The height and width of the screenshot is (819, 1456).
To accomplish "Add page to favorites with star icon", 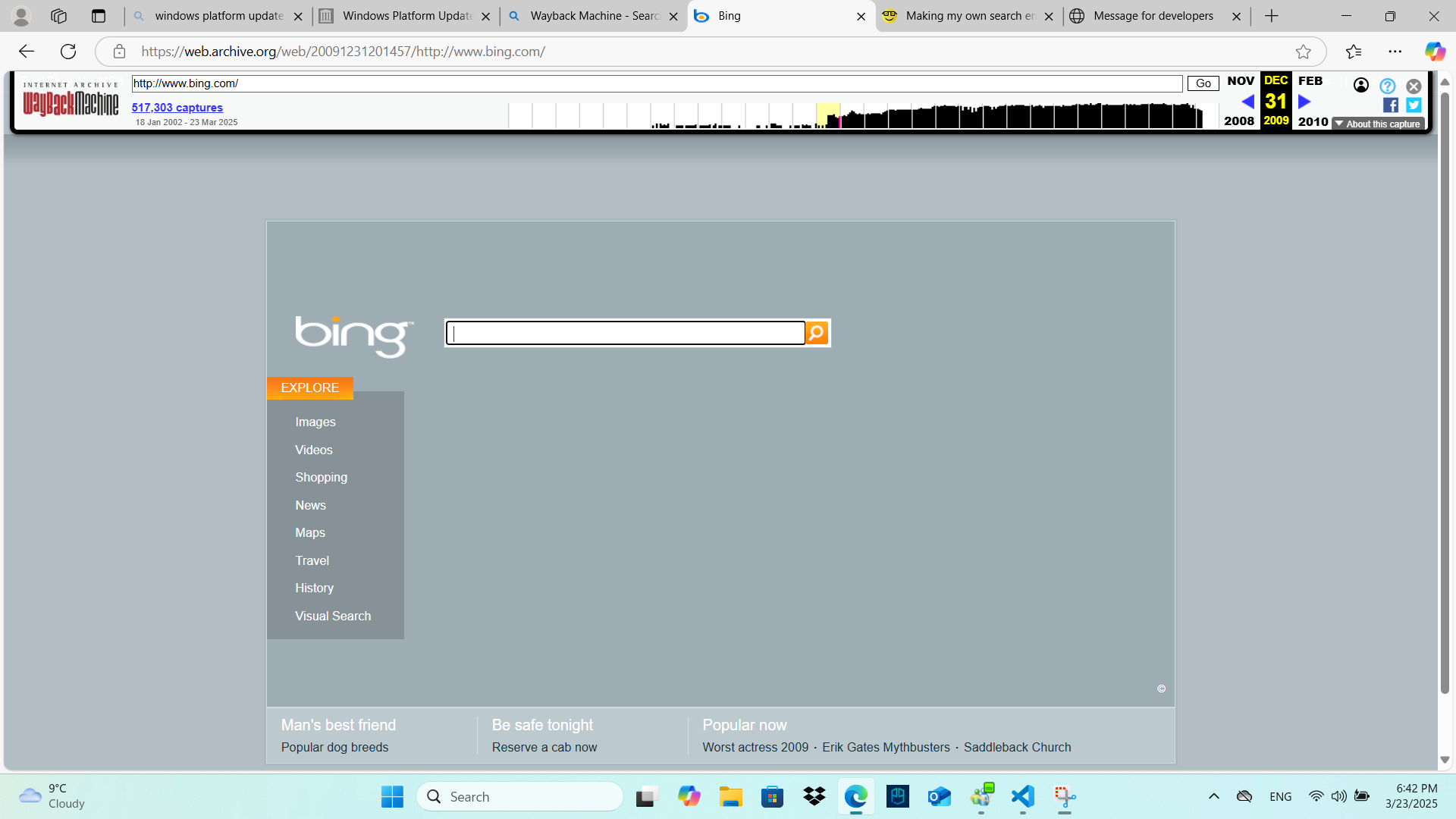I will coord(1304,52).
